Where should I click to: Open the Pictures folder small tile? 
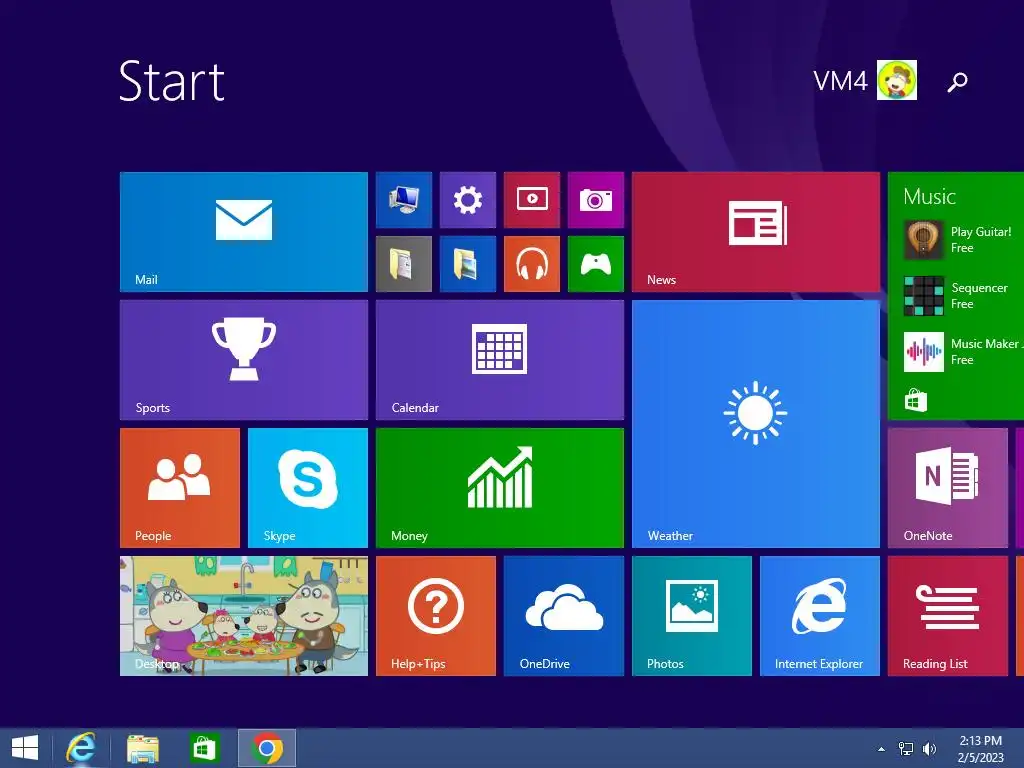[468, 264]
